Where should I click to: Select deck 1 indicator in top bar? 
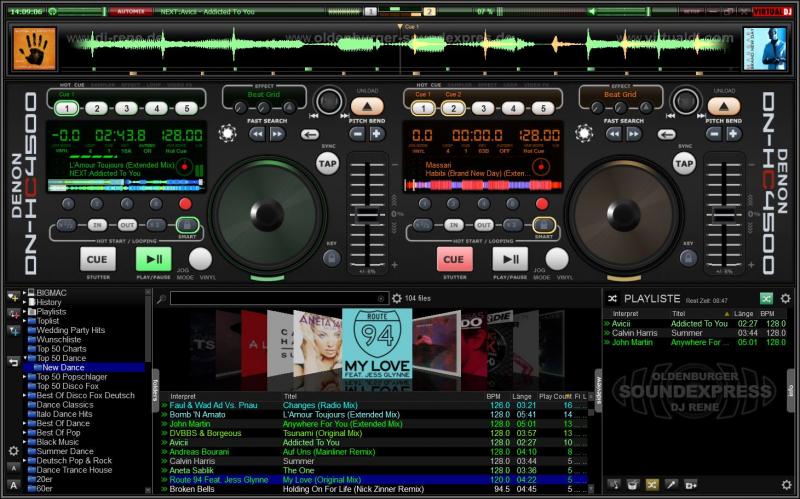pyautogui.click(x=370, y=11)
